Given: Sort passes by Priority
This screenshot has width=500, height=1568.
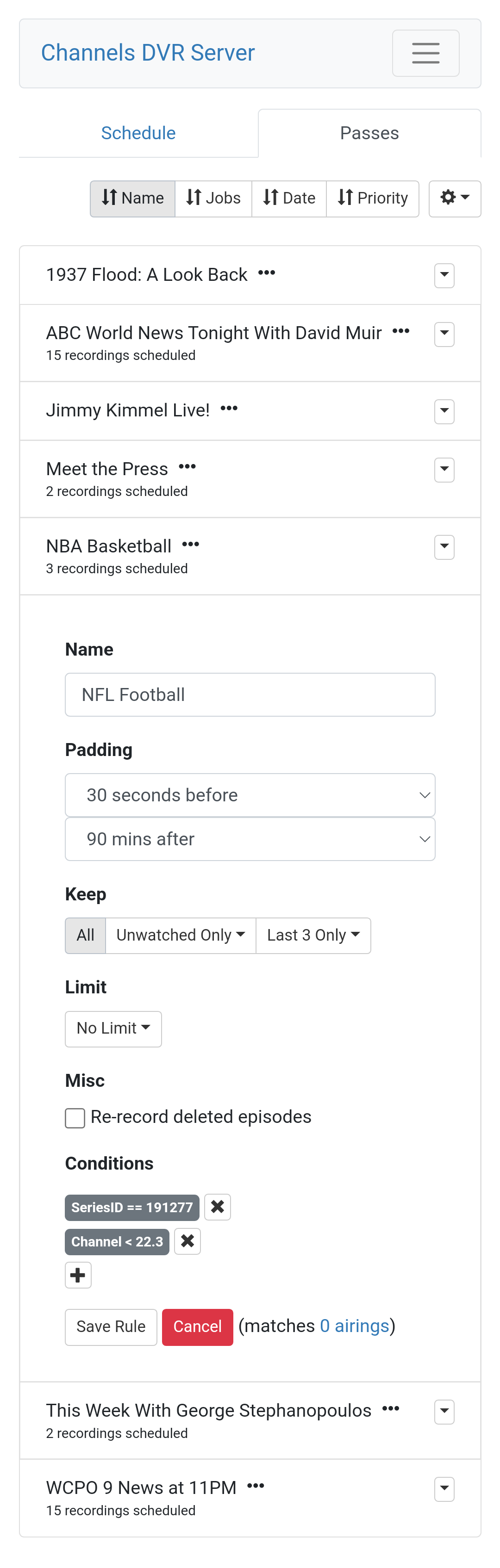Looking at the screenshot, I should pos(373,198).
